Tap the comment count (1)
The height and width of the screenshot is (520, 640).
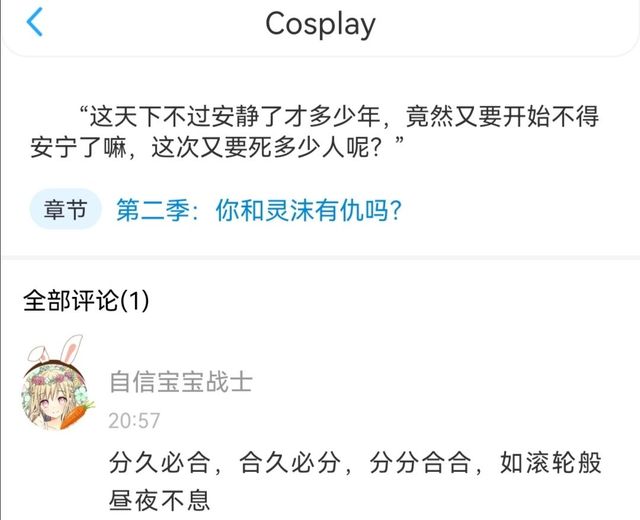coord(135,301)
